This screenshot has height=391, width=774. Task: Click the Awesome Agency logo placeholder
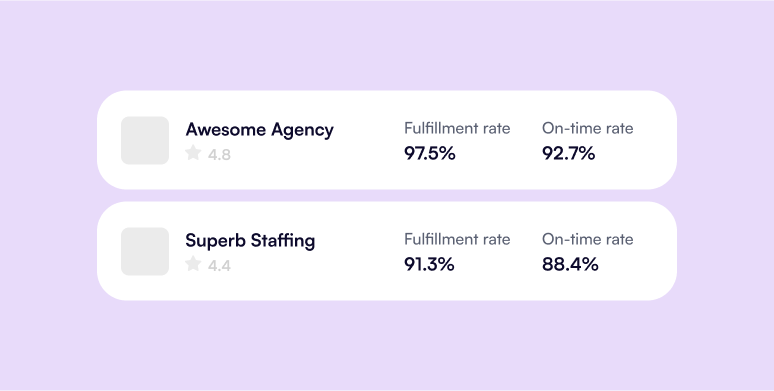click(145, 140)
